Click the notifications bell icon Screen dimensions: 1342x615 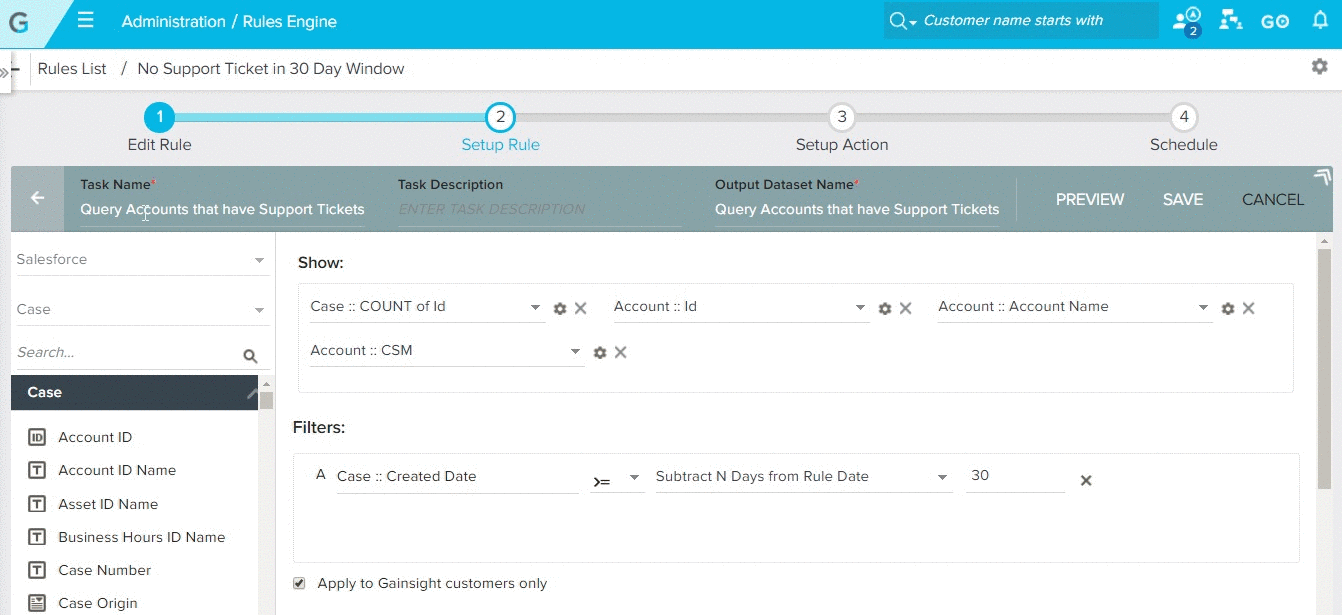(x=1320, y=21)
